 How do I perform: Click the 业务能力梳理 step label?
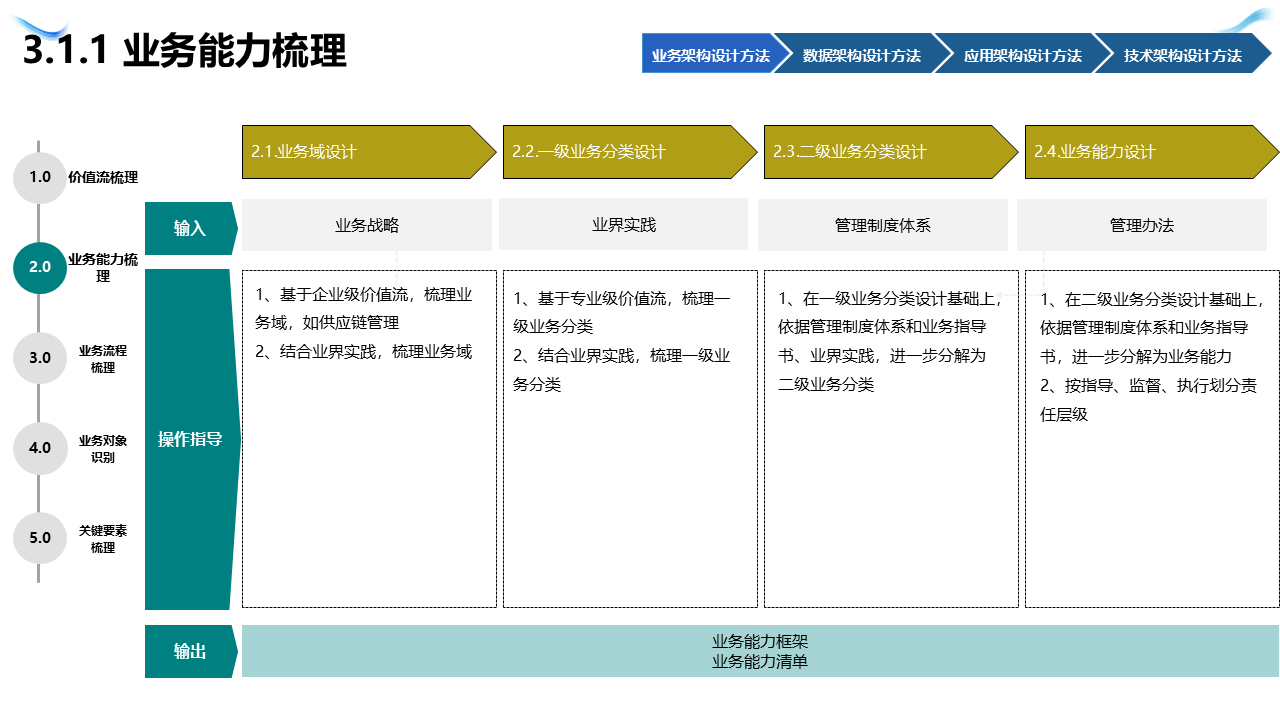click(x=103, y=267)
